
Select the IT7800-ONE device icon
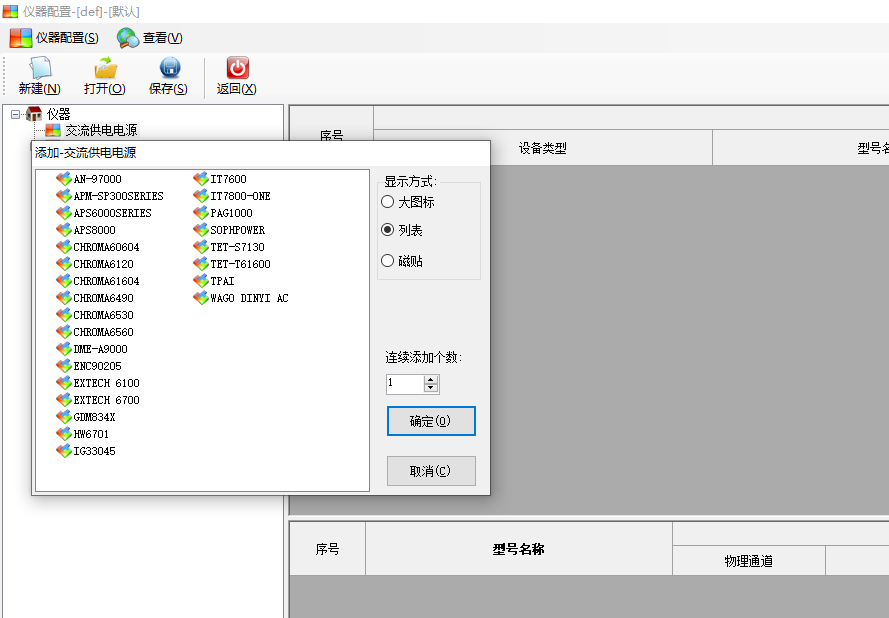201,196
